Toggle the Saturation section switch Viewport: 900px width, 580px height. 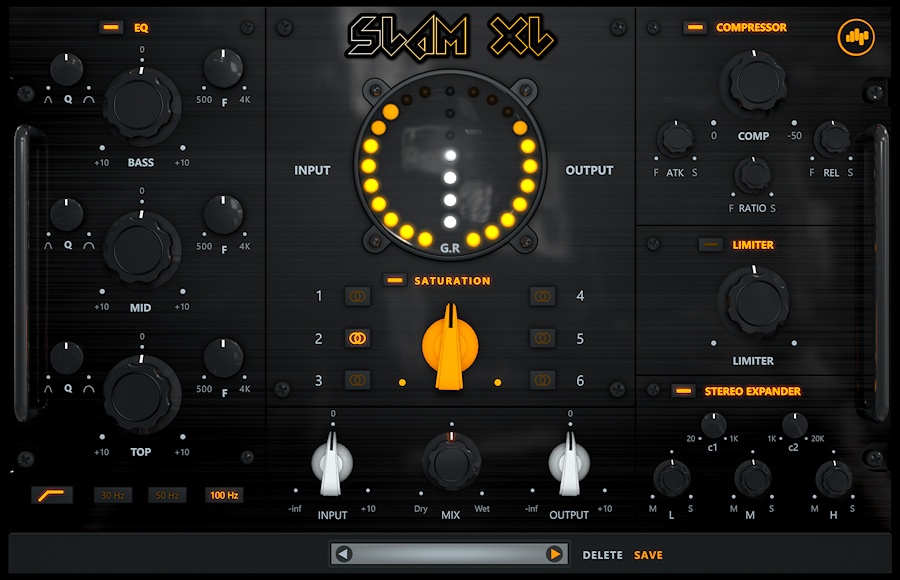pyautogui.click(x=394, y=280)
